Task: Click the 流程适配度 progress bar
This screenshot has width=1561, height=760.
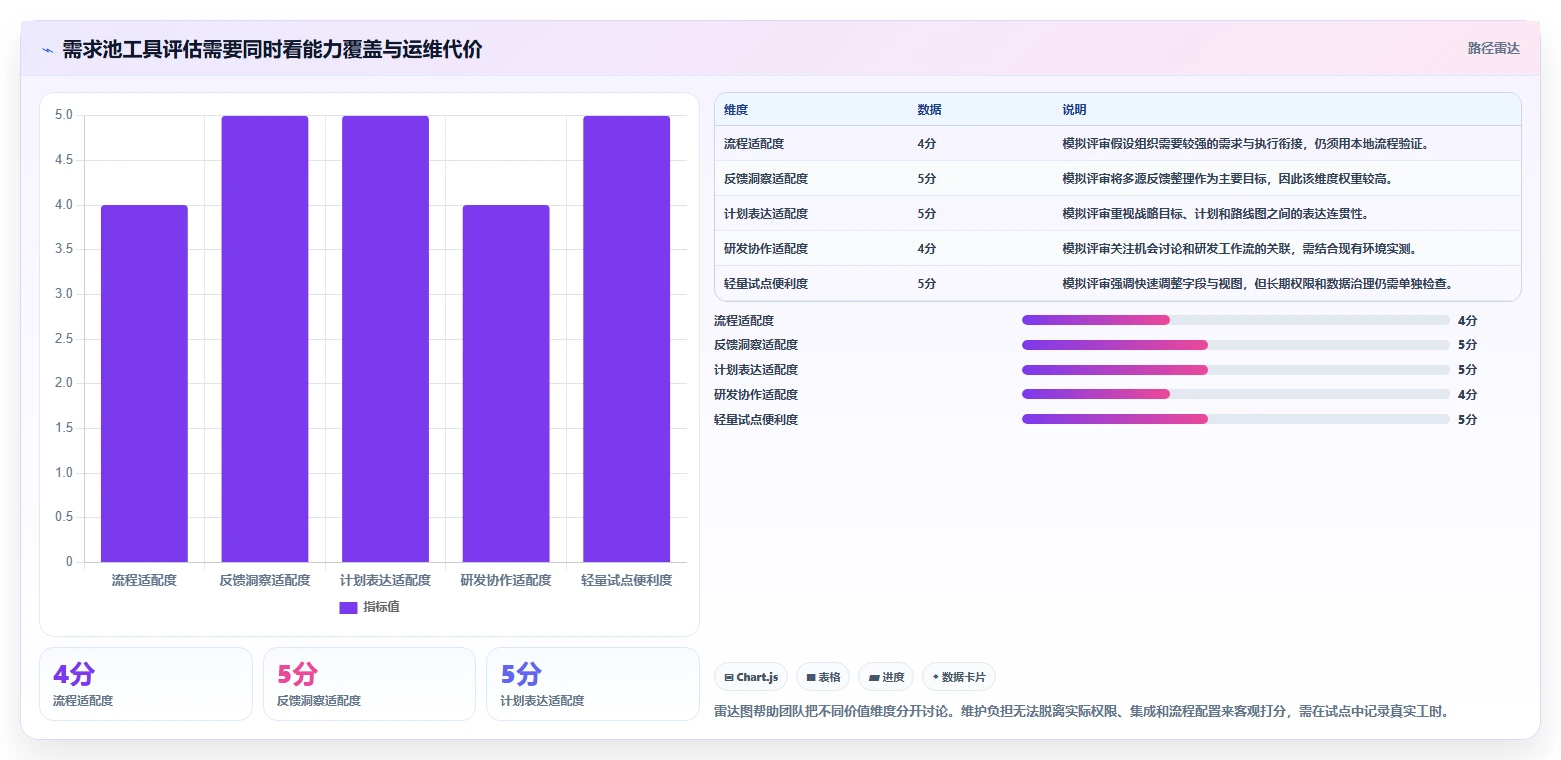Action: pos(1236,320)
